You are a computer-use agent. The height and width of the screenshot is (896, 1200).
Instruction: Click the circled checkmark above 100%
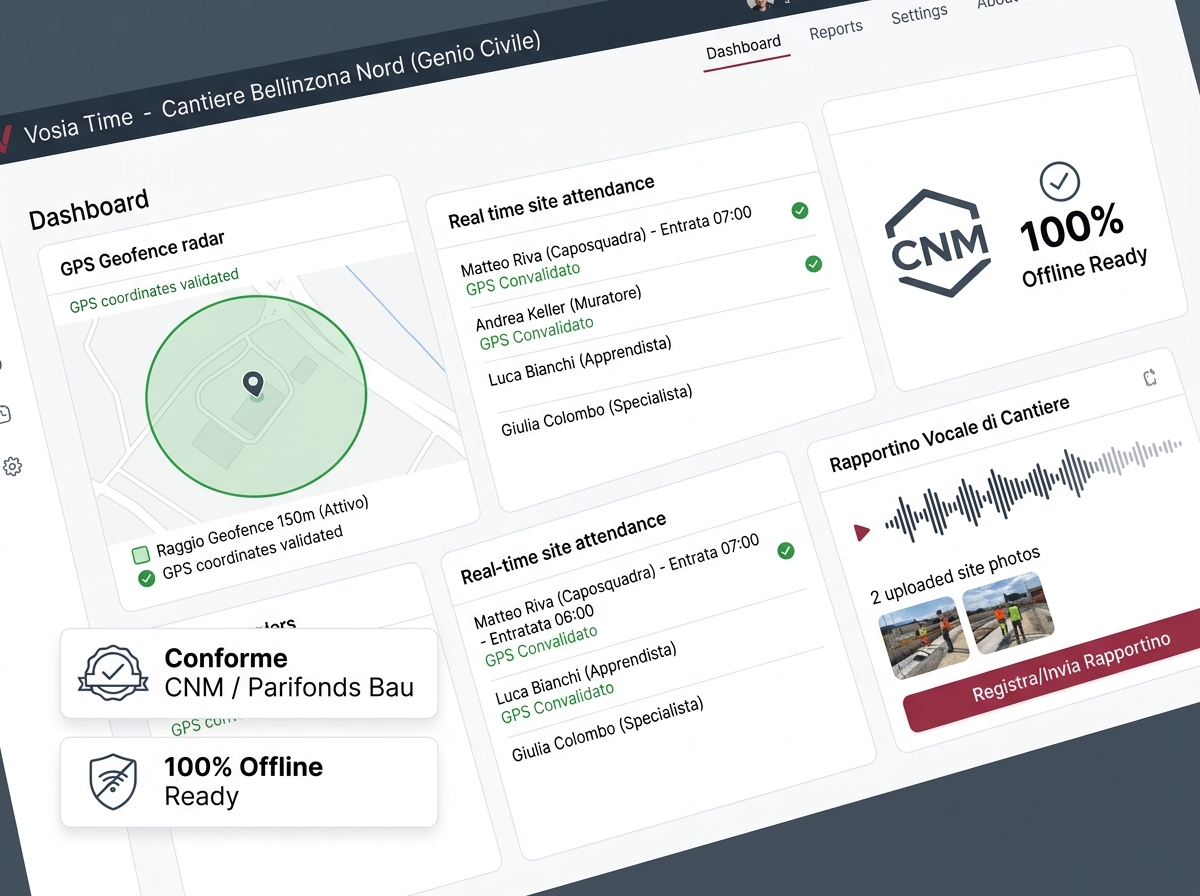point(1060,181)
